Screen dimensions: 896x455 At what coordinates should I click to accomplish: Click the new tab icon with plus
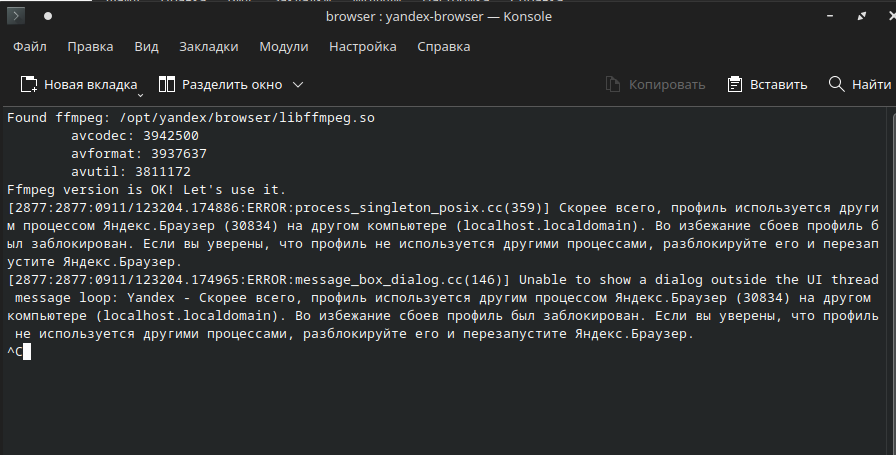point(29,85)
